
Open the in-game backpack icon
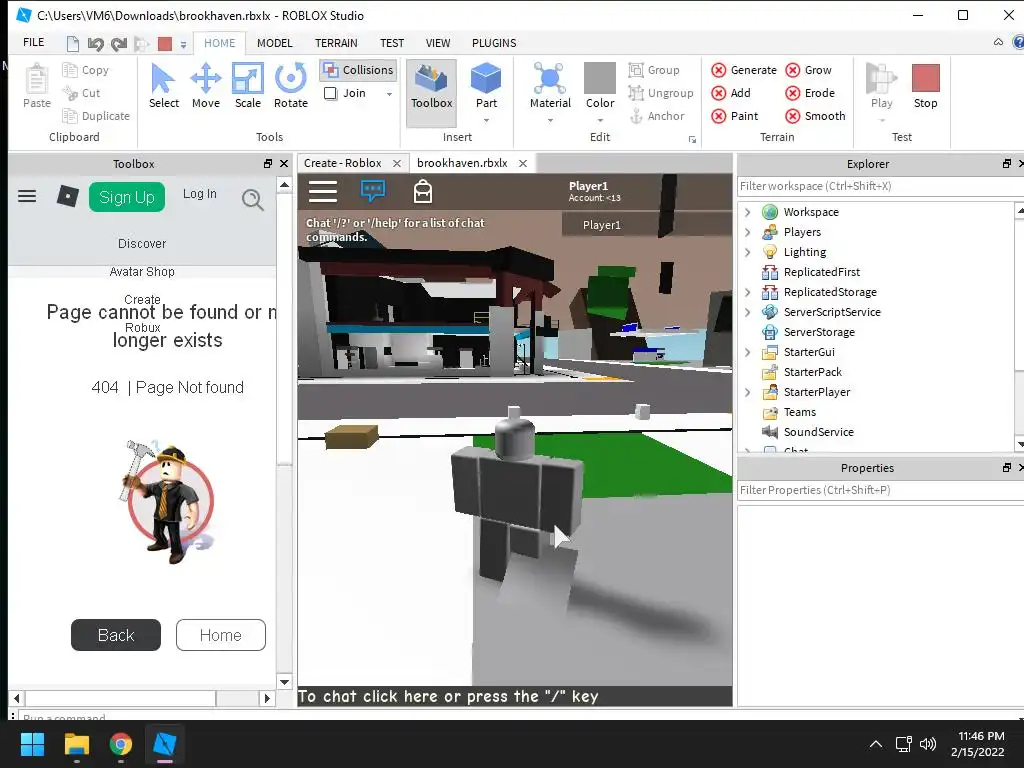pos(423,191)
